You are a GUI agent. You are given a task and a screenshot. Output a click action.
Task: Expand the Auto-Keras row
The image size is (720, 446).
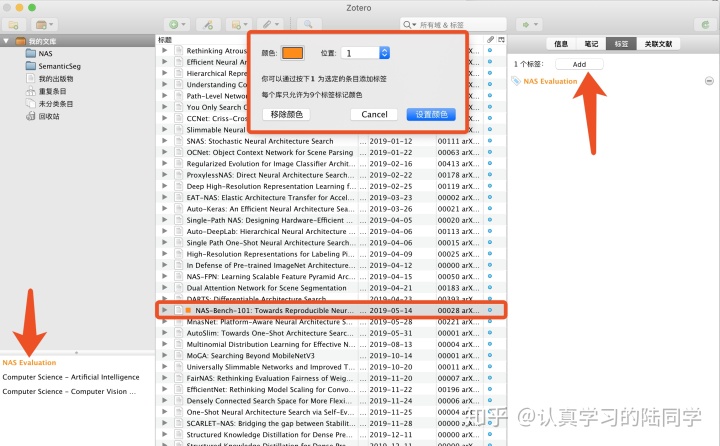point(164,209)
